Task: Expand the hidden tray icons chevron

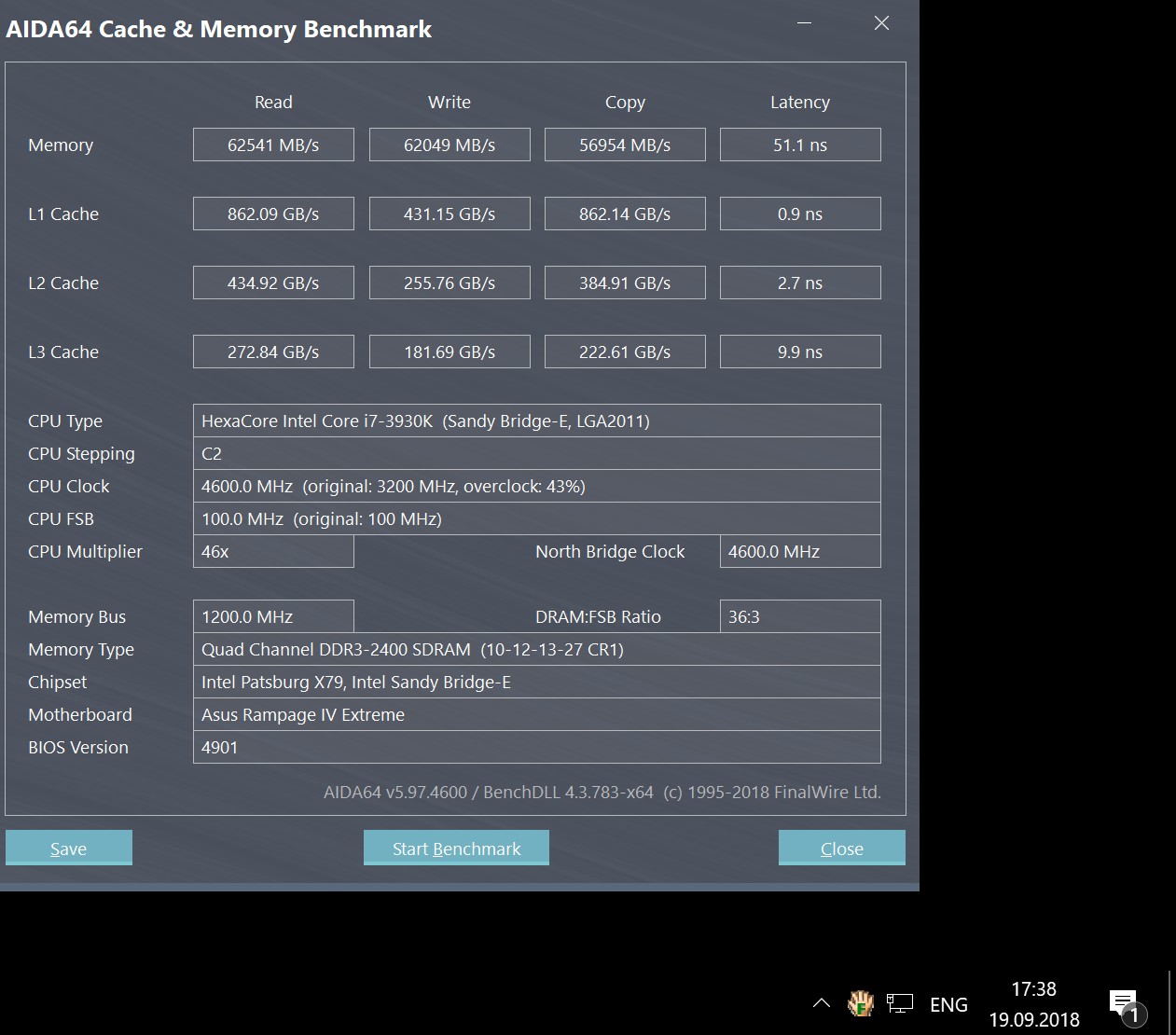Action: (821, 1003)
